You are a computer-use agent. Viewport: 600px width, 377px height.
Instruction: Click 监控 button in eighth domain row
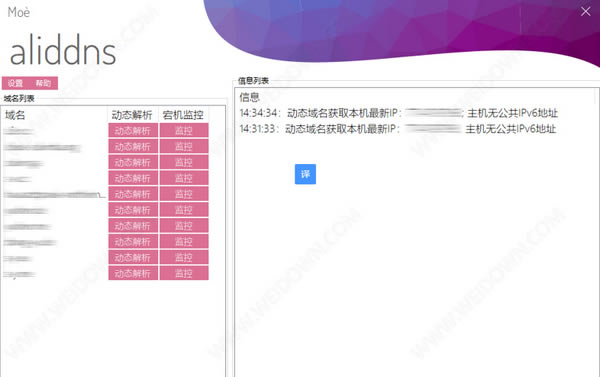point(184,242)
